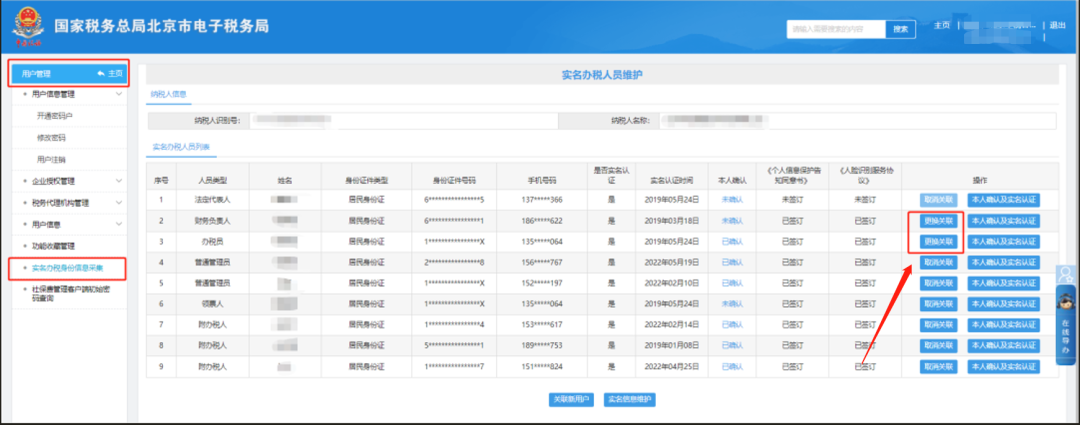The image size is (1080, 425).
Task: Click the national tax emblem logo
Action: point(28,28)
